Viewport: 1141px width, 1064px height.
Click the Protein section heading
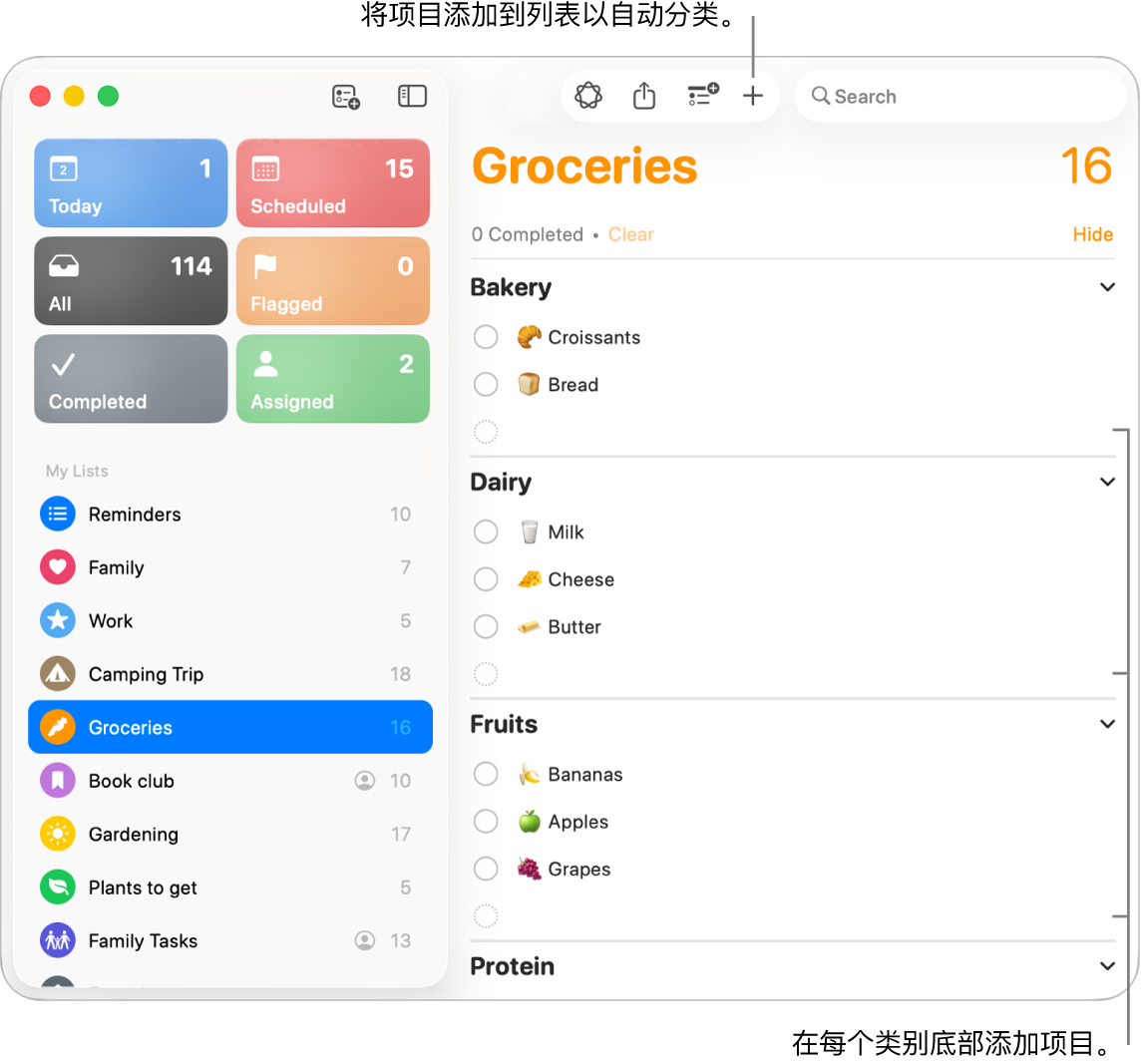(x=513, y=966)
